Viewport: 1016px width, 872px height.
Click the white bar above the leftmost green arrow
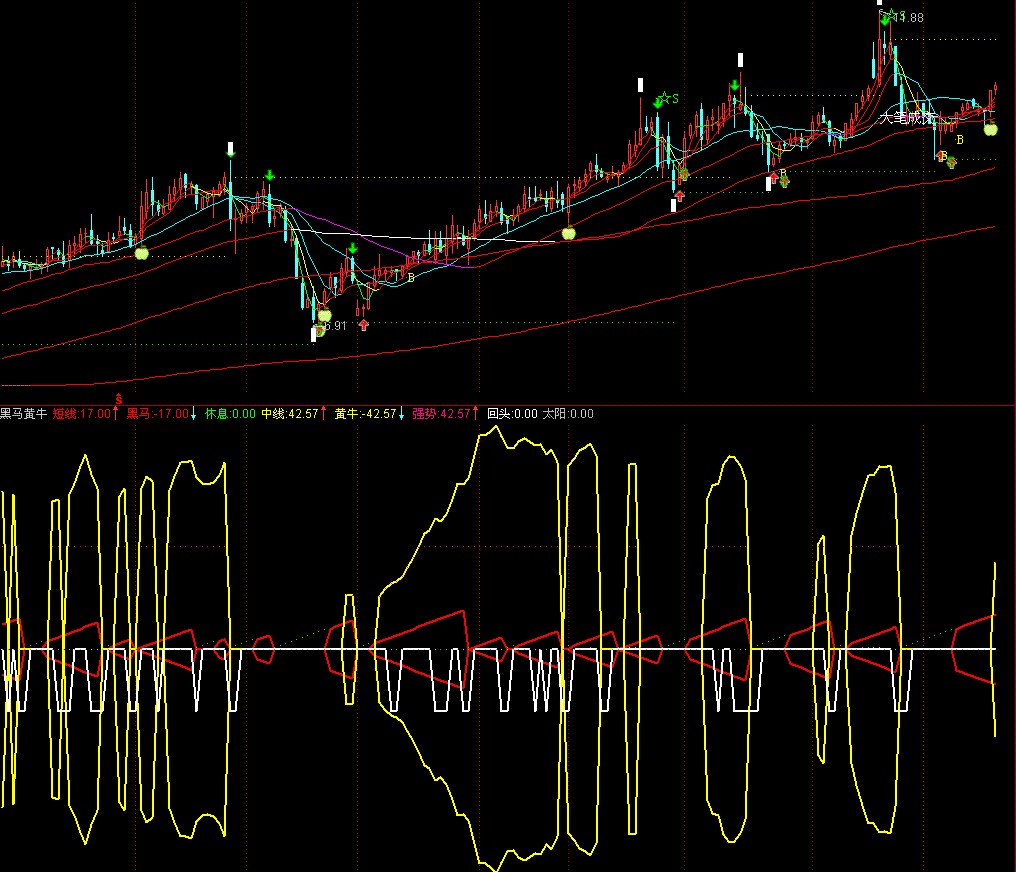pyautogui.click(x=230, y=147)
